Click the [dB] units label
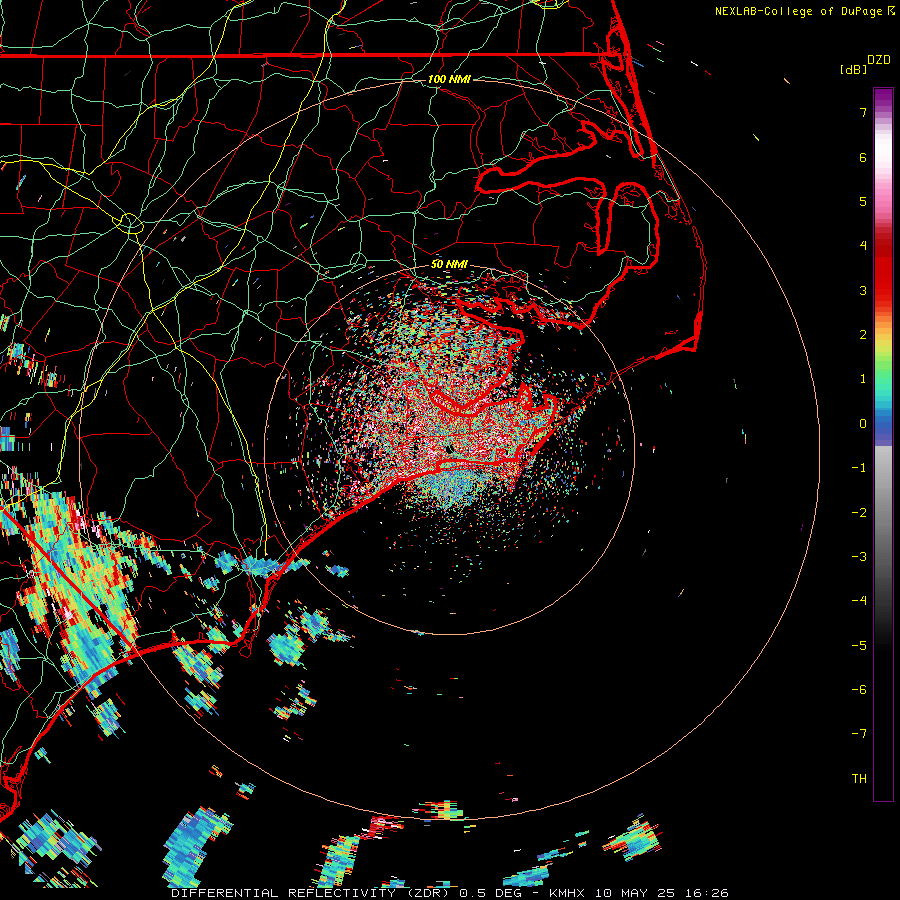 point(854,69)
